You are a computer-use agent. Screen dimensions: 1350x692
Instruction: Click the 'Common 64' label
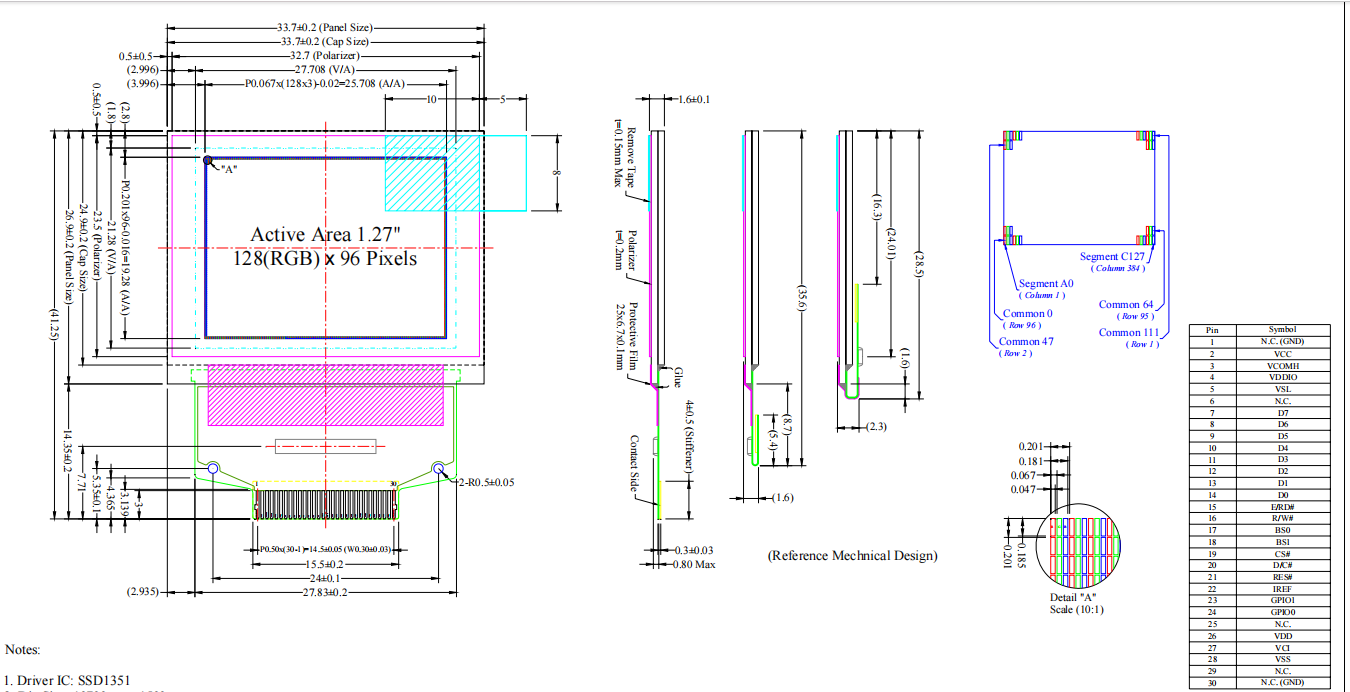click(1125, 305)
